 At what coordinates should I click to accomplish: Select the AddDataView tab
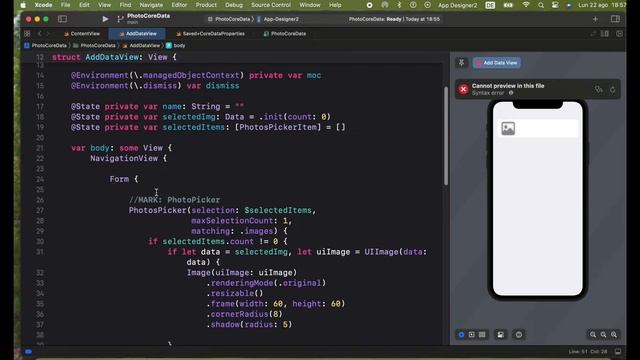click(138, 33)
